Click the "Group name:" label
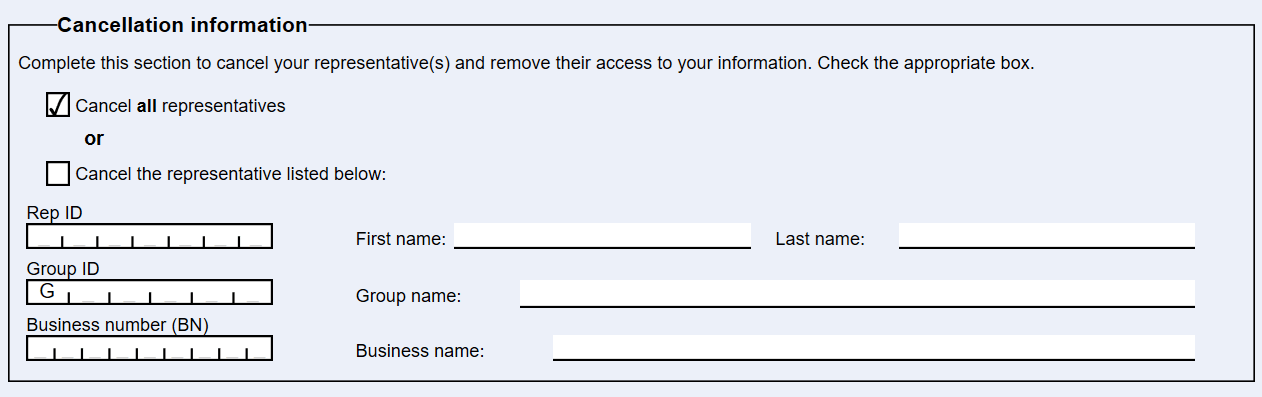1262x397 pixels. coord(408,296)
